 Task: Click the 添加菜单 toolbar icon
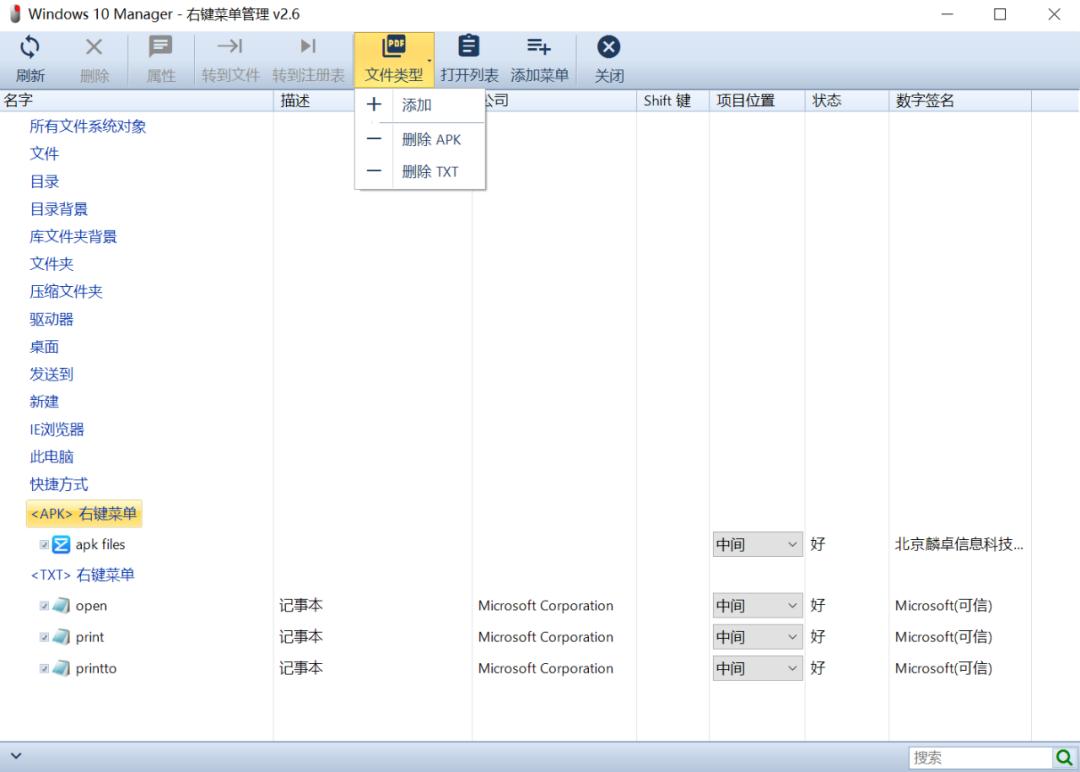tap(539, 46)
